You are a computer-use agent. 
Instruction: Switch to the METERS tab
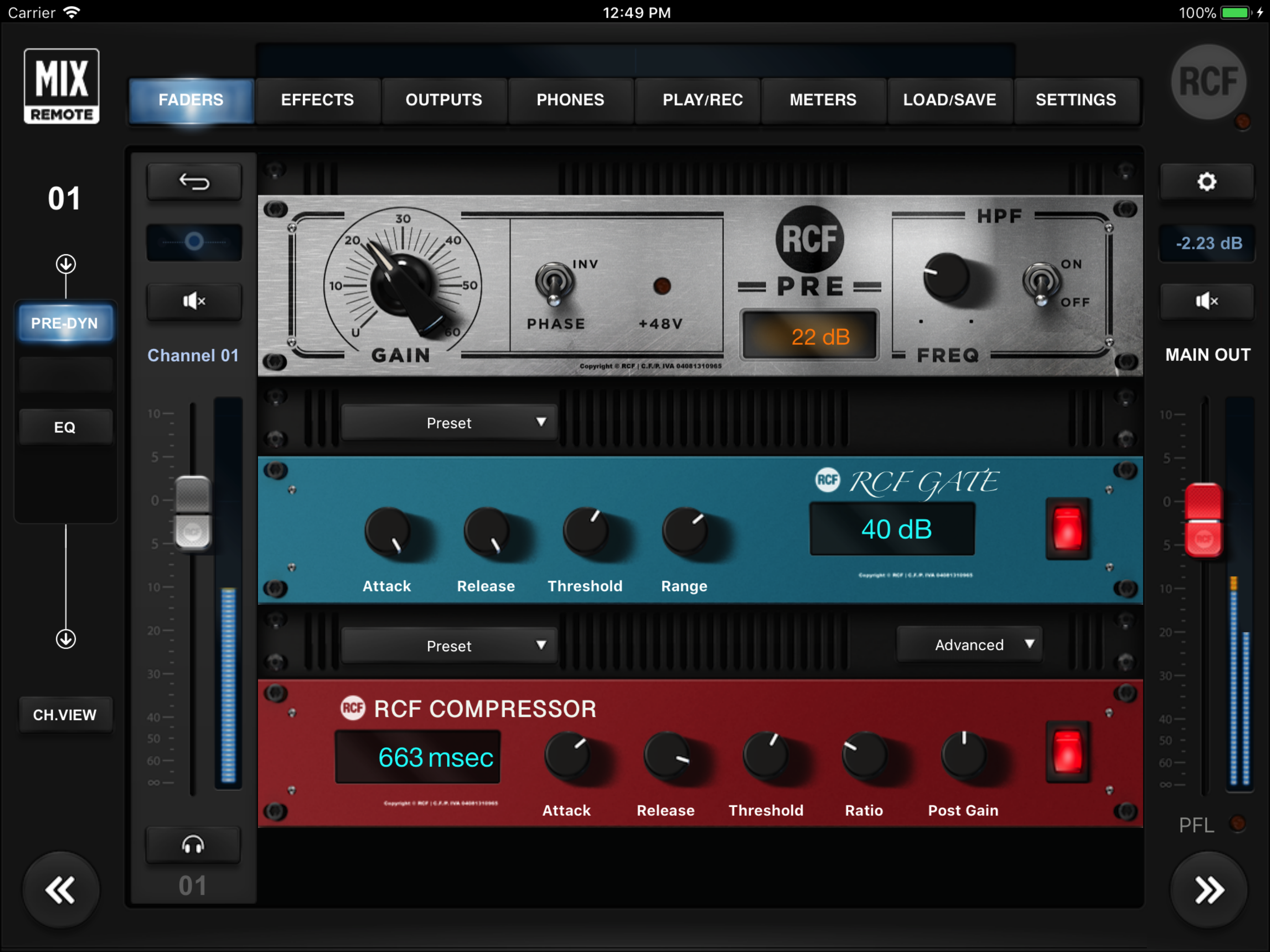[823, 100]
